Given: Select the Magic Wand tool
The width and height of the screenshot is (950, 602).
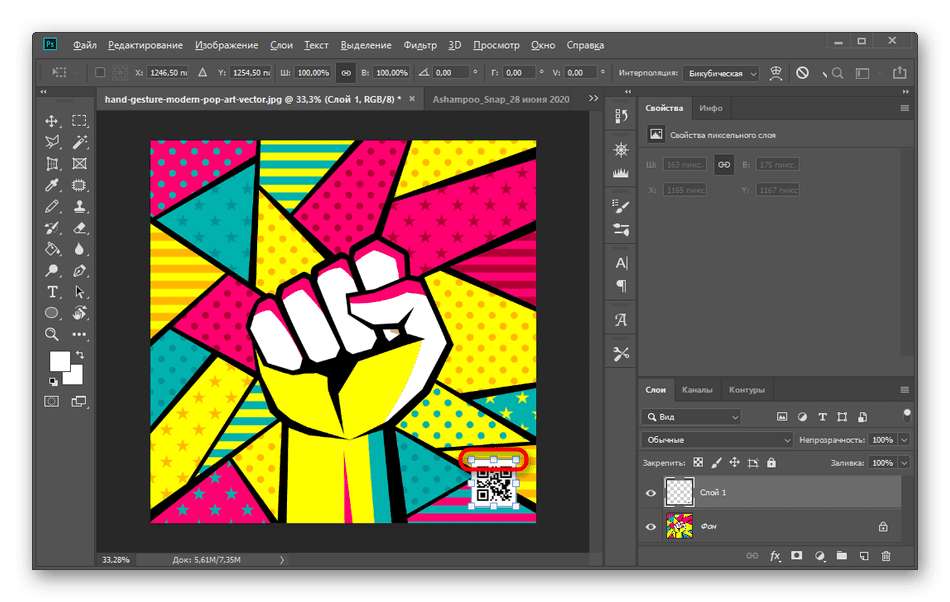Looking at the screenshot, I should click(x=79, y=142).
